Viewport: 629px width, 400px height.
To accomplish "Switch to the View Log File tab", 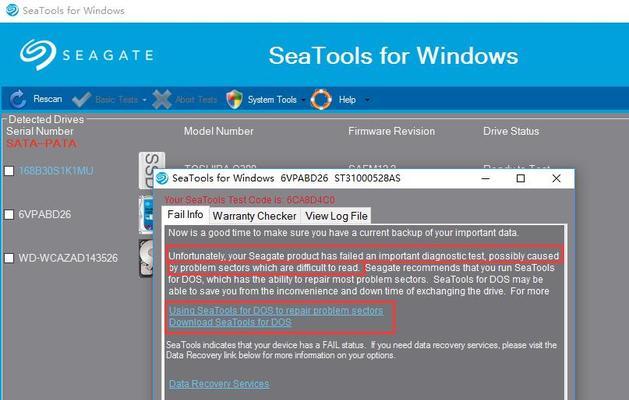I will (x=336, y=216).
